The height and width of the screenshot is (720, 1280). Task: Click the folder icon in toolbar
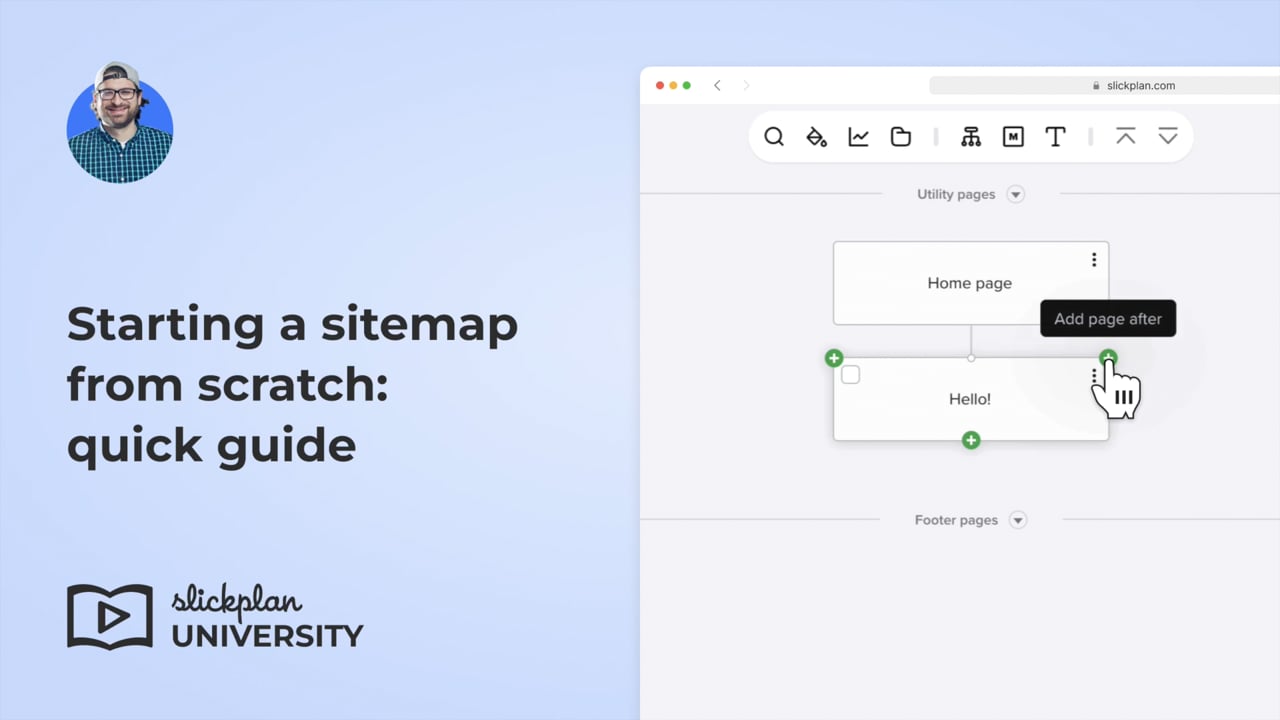901,137
